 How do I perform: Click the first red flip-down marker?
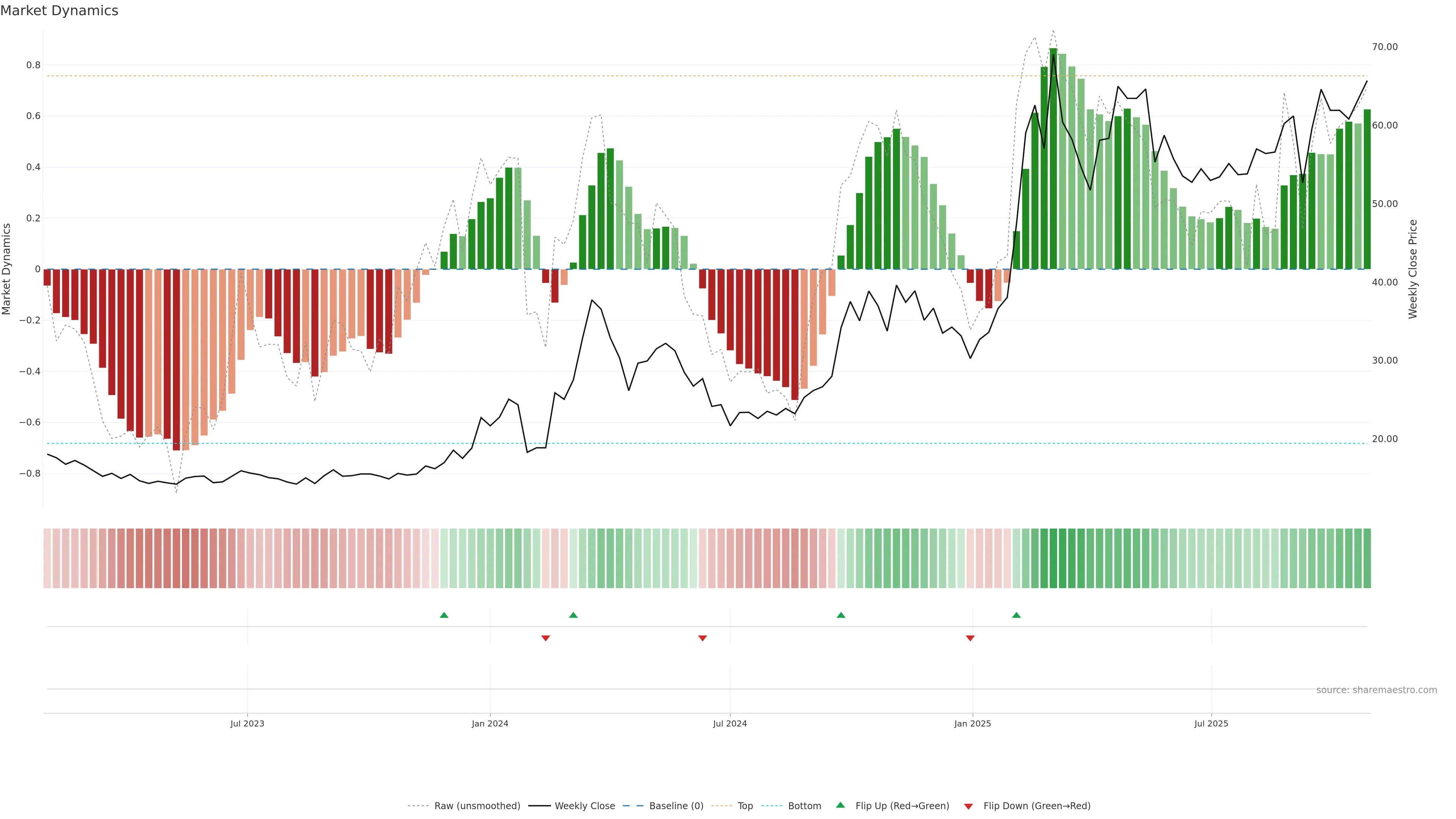[x=546, y=638]
